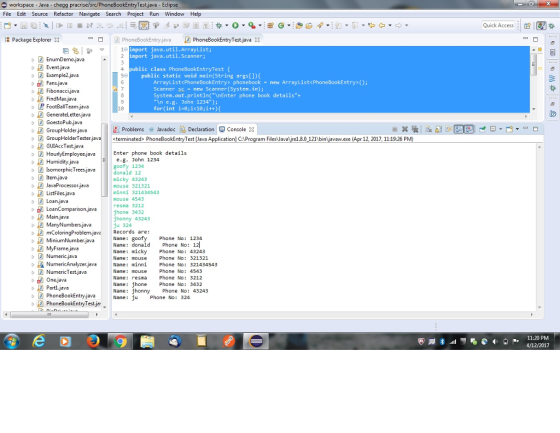Click the Open Perspective icon
This screenshot has width=560, height=433.
pyautogui.click(x=528, y=26)
